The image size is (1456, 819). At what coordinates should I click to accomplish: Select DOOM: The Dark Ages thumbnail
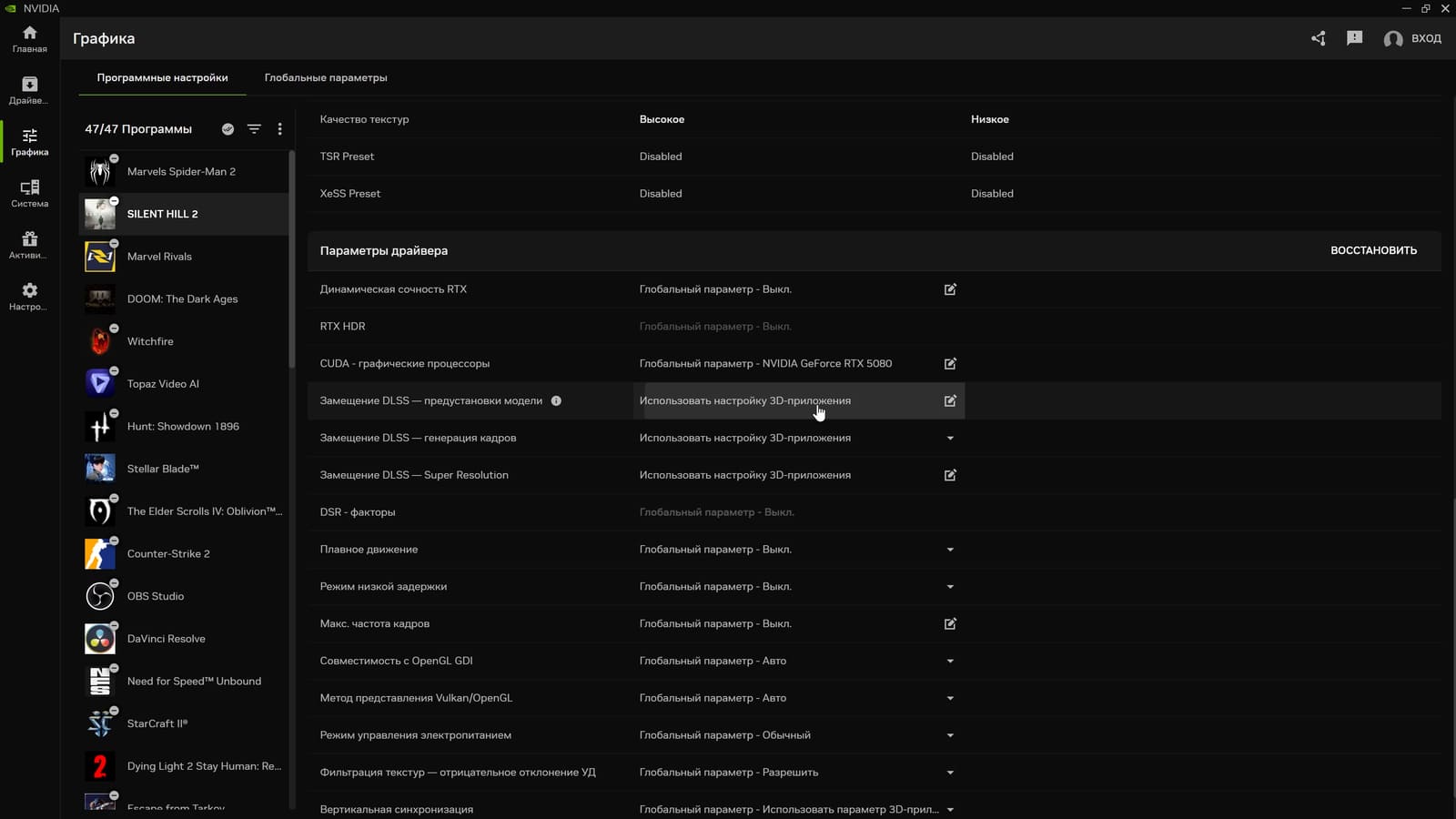100,298
